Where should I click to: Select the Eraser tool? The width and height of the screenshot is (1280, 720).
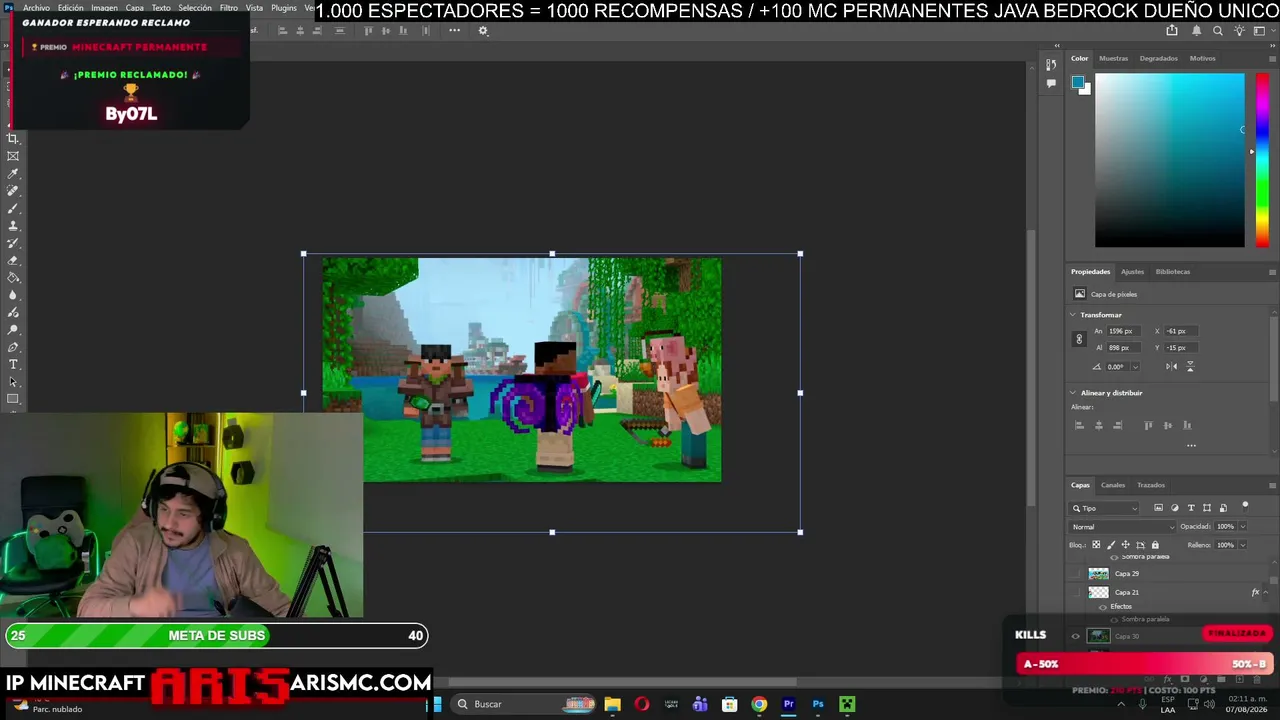[13, 261]
